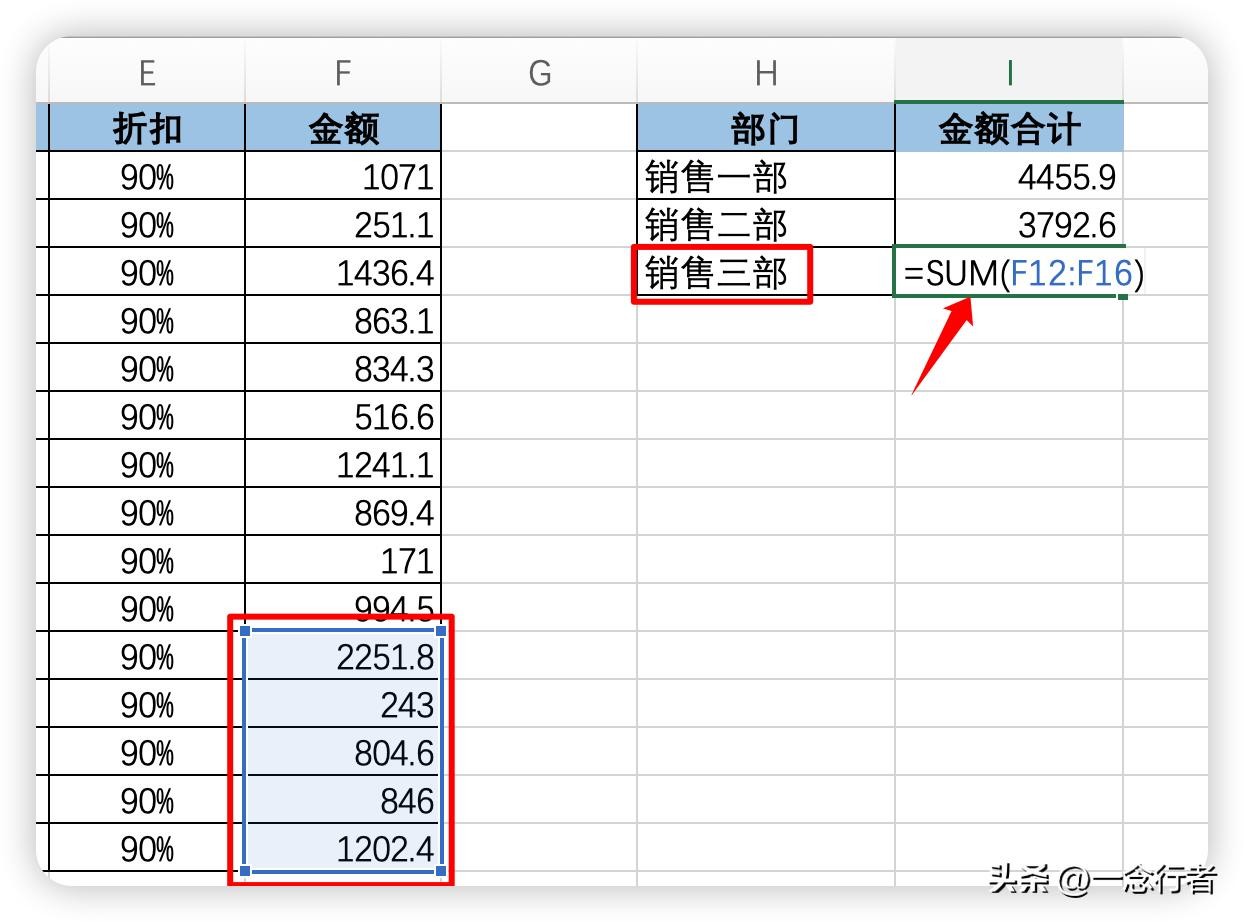Click the cell with value 1436.4
This screenshot has height=922, width=1244.
pyautogui.click(x=343, y=273)
